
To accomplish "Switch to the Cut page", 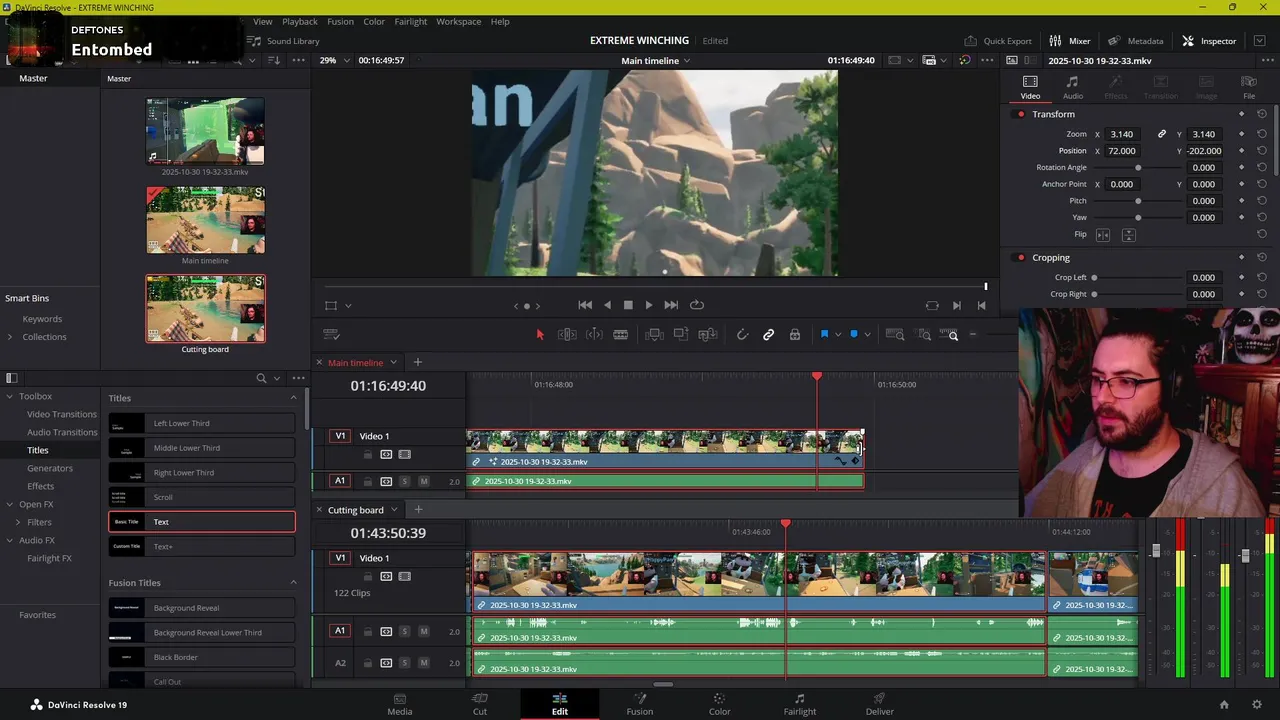I will click(480, 704).
